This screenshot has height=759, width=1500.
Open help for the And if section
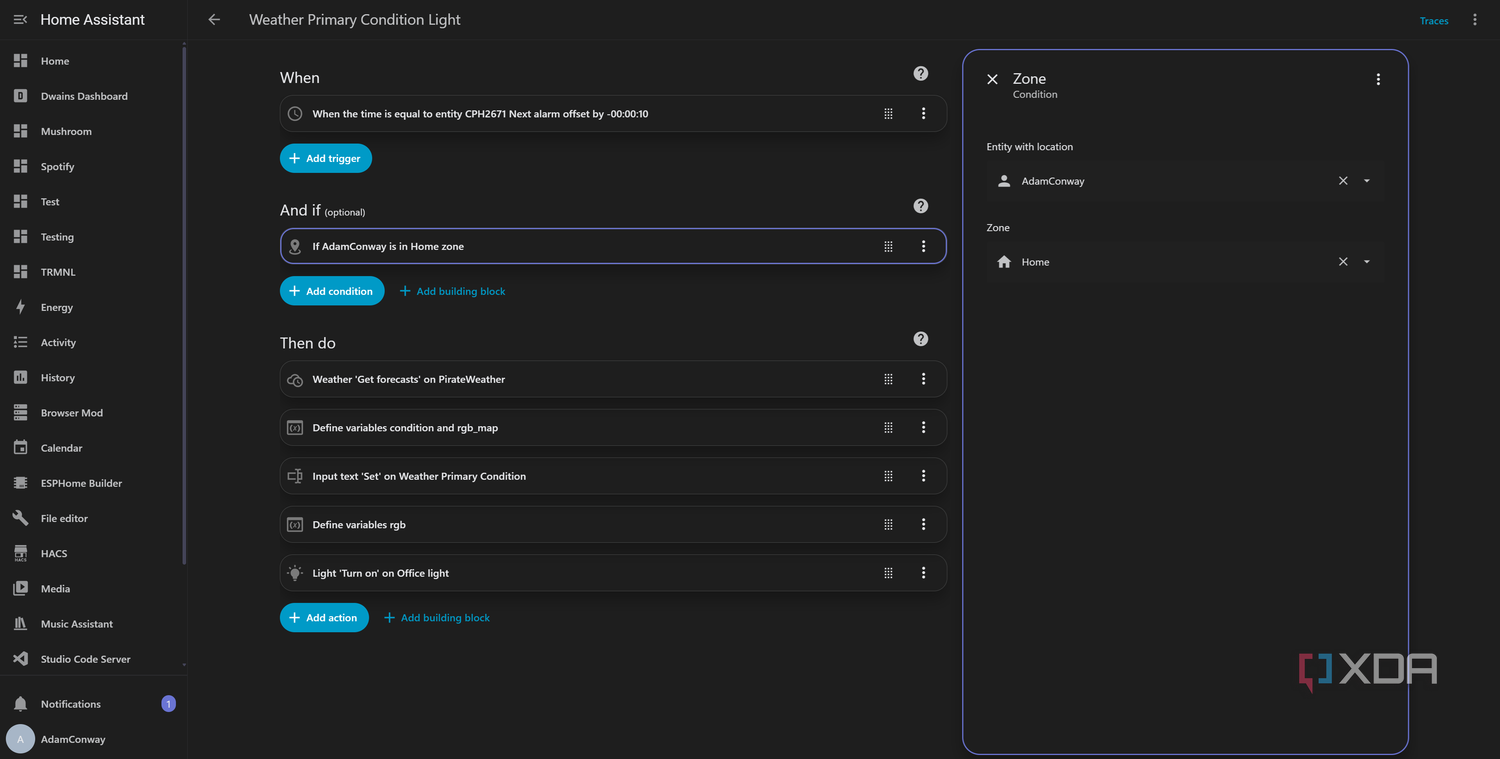point(921,206)
